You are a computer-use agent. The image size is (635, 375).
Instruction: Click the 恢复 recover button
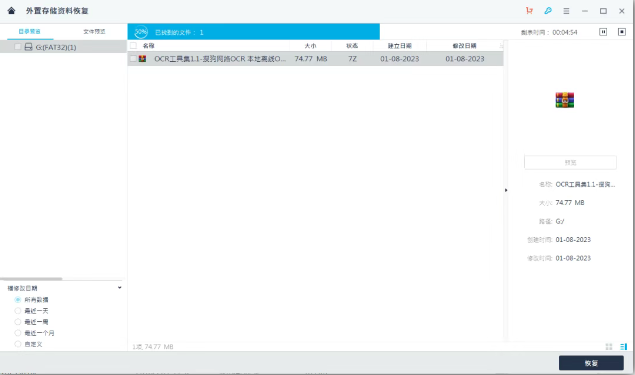591,363
